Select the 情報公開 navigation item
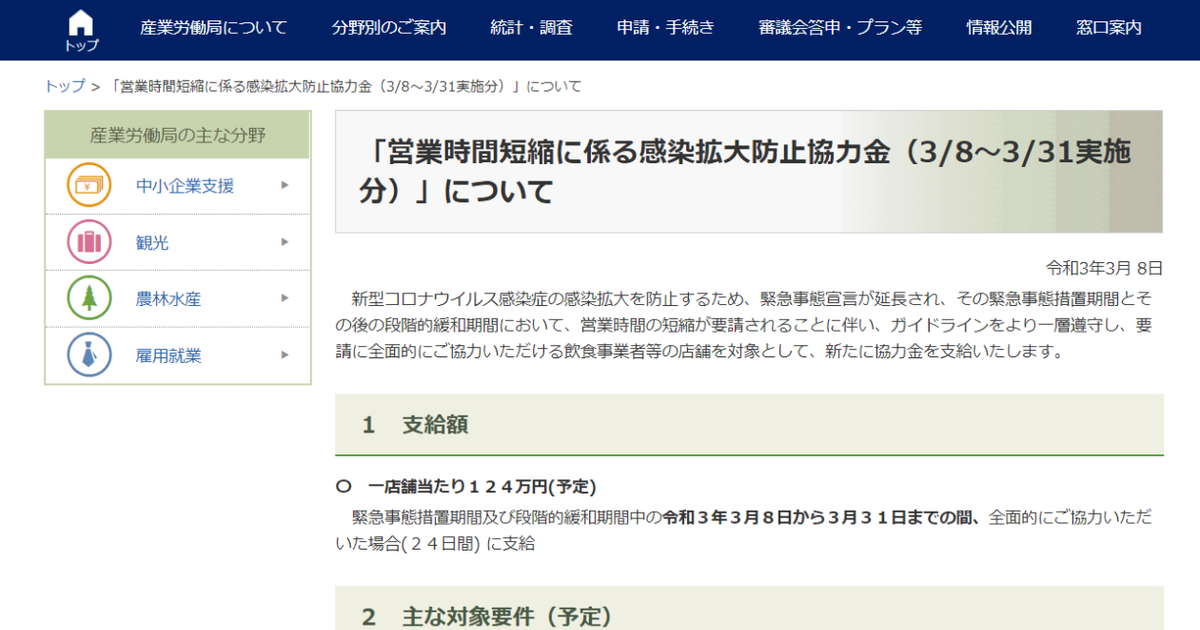Screen dimensions: 1200x630 click(999, 28)
